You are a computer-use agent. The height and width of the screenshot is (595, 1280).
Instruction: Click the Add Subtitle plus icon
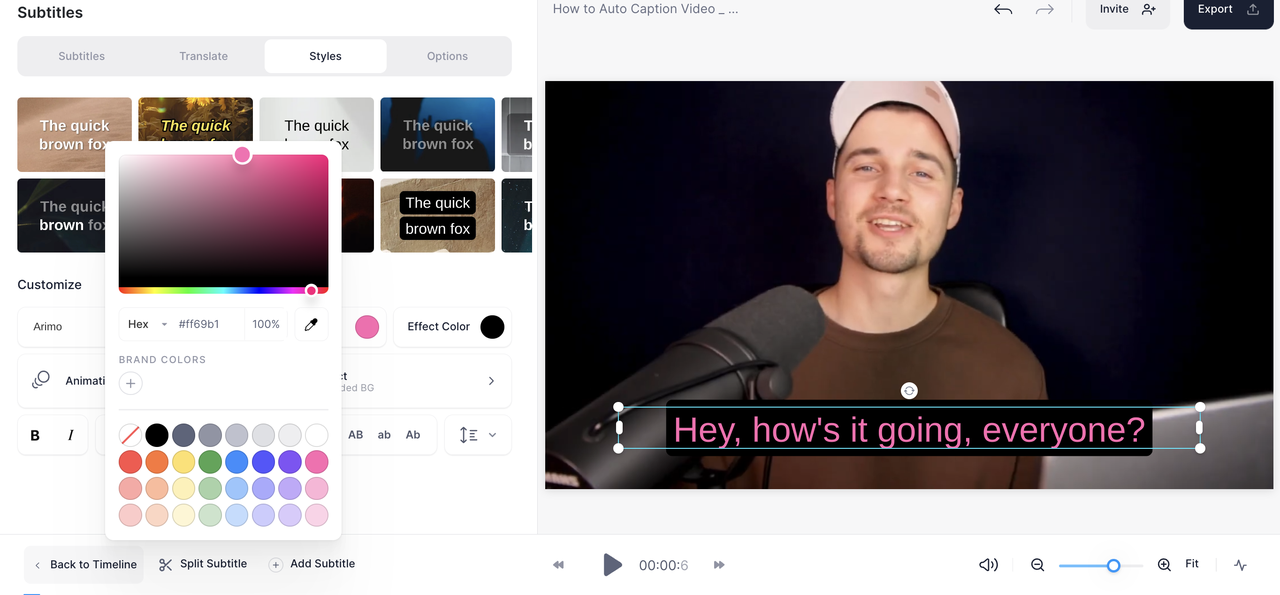(275, 563)
